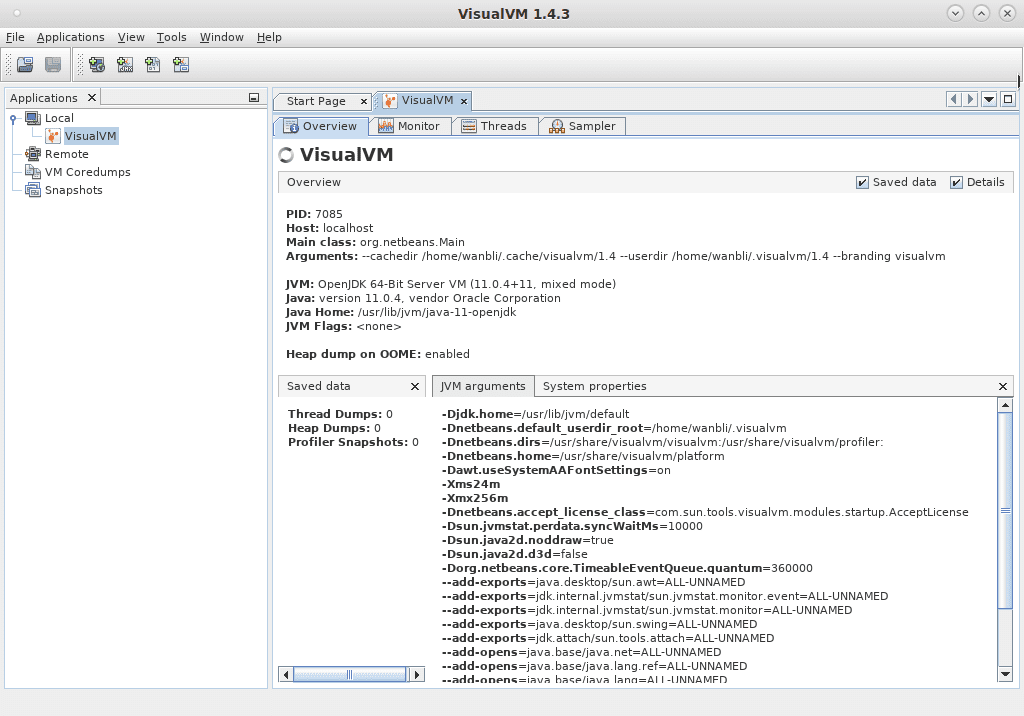Viewport: 1024px width, 716px height.
Task: Click the JVM arguments scroll down arrow
Action: (1005, 674)
